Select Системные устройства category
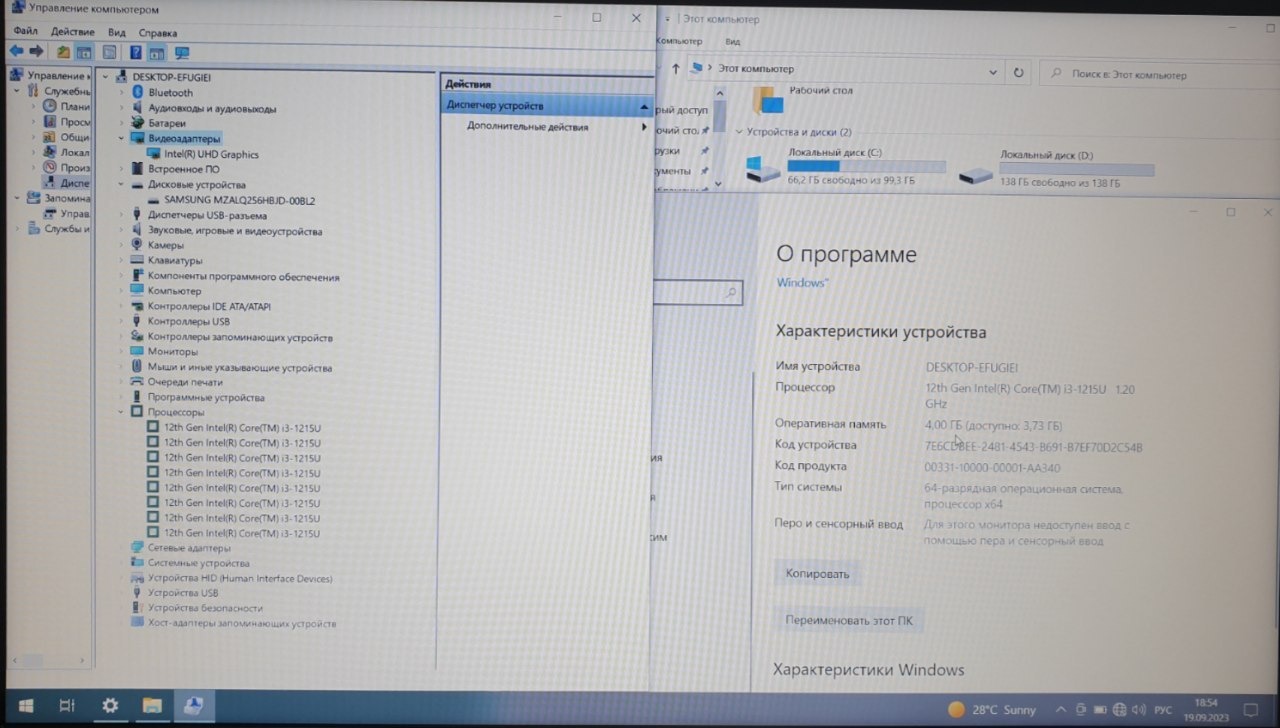Image resolution: width=1280 pixels, height=728 pixels. coord(198,563)
